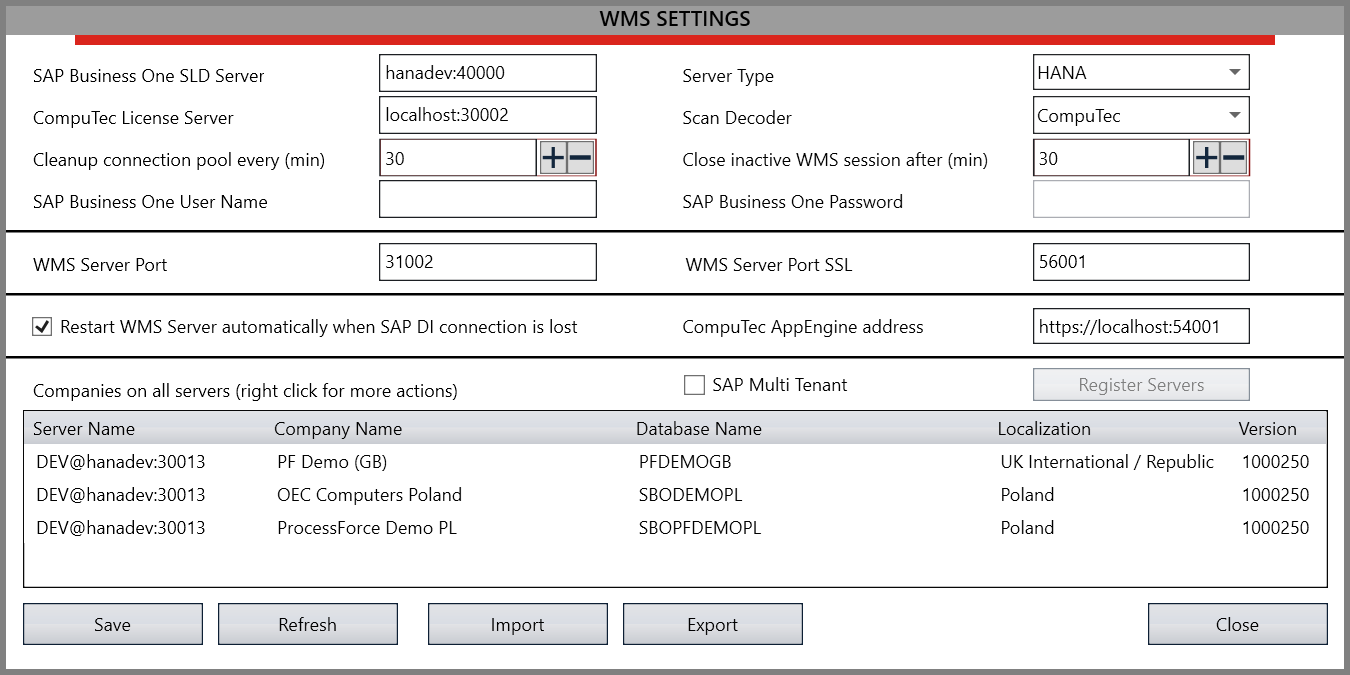Export settings using the Export button
The width and height of the screenshot is (1350, 675).
pos(712,623)
